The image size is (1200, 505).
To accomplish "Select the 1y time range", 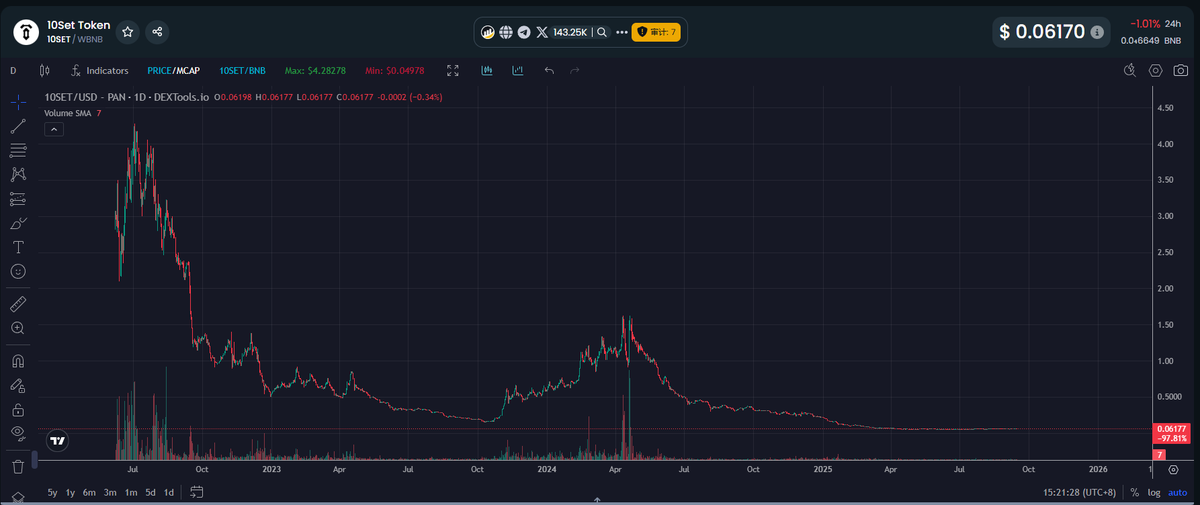I will 71,492.
